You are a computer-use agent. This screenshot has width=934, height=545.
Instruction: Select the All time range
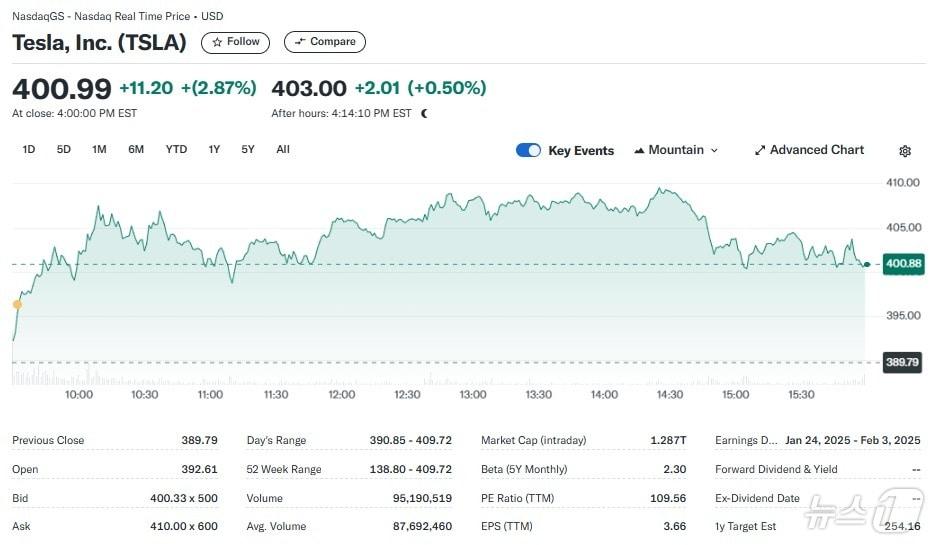[283, 149]
